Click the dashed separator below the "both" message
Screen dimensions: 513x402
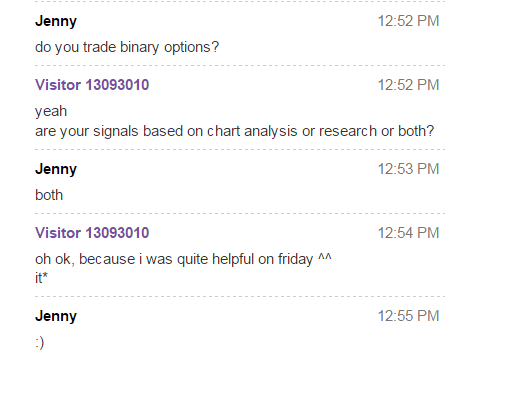[240, 213]
